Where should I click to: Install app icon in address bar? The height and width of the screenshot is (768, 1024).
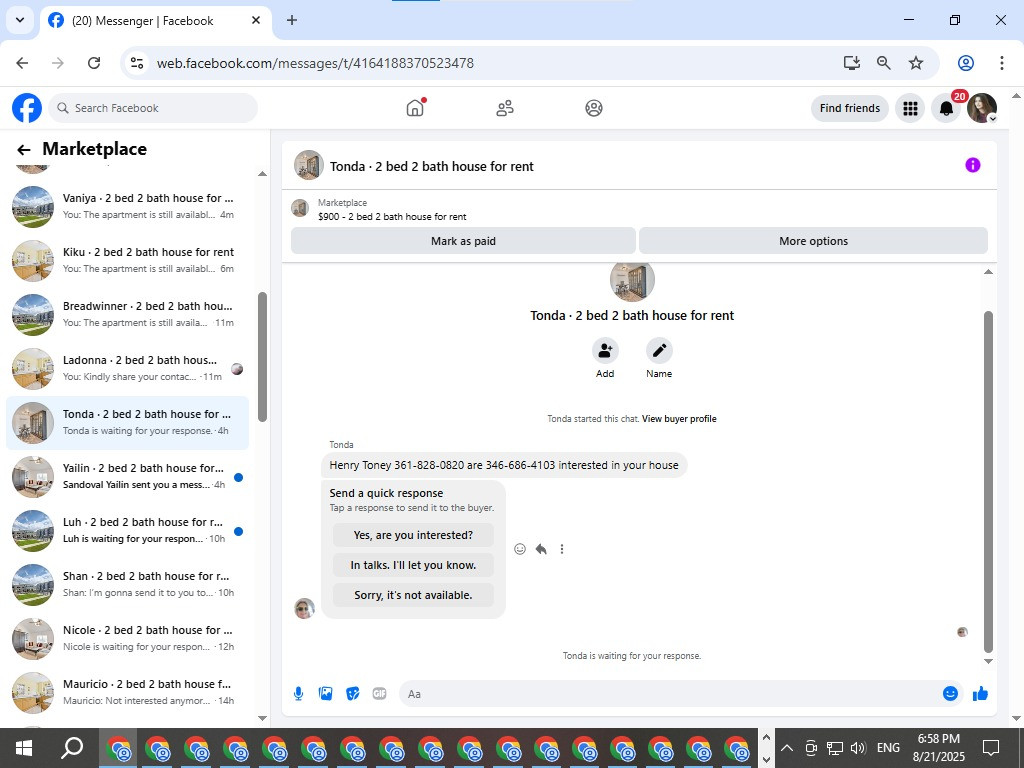pyautogui.click(x=852, y=63)
